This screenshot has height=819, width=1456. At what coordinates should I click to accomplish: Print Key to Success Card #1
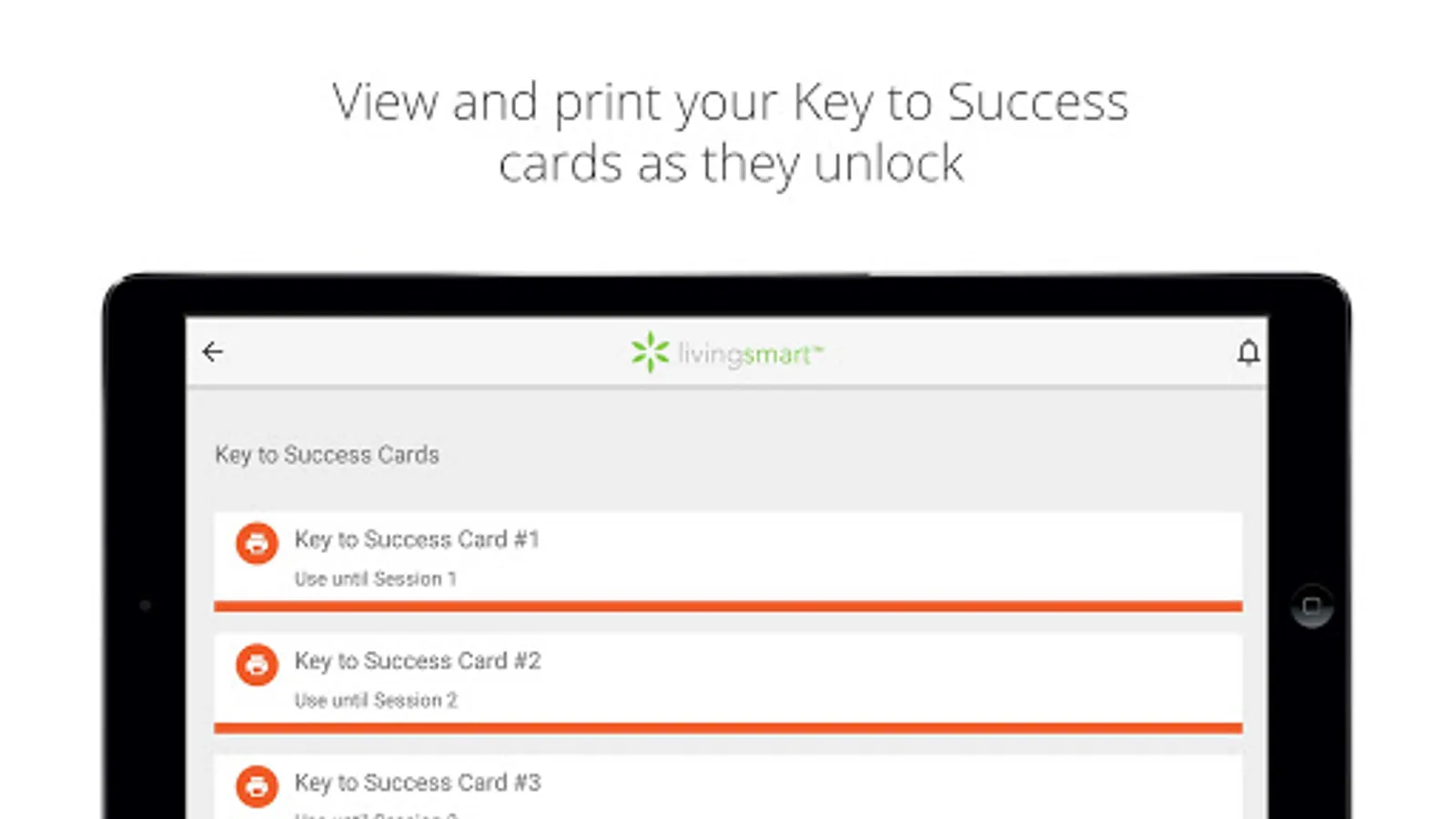257,543
